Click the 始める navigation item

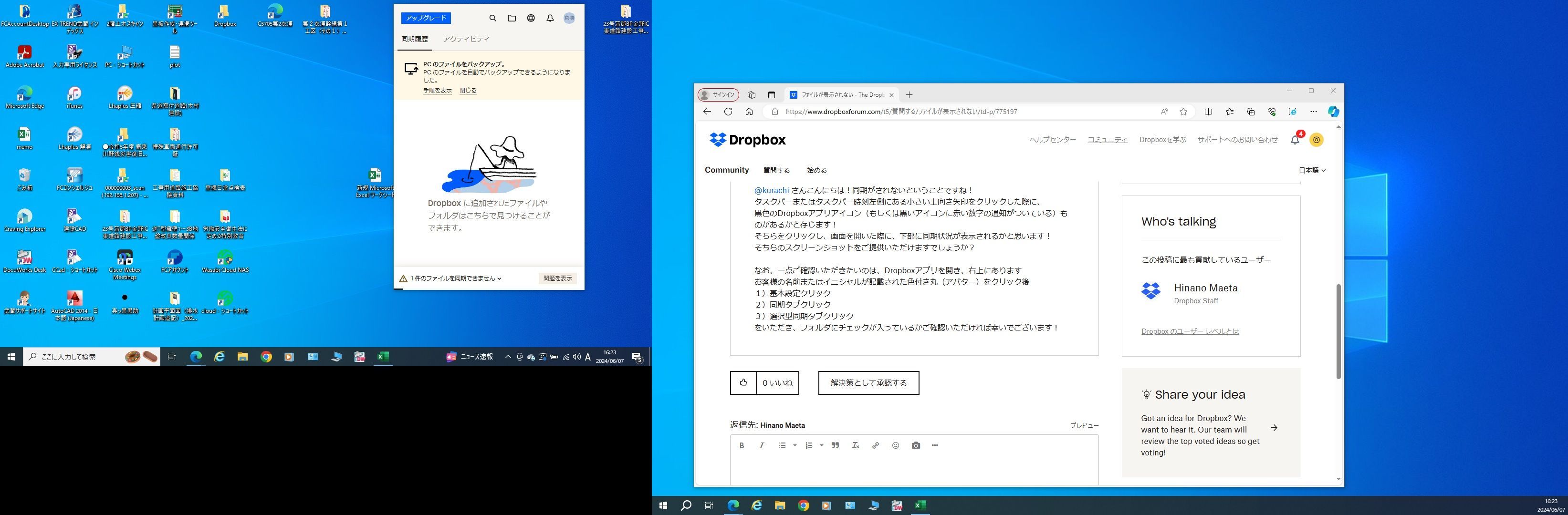[x=816, y=171]
